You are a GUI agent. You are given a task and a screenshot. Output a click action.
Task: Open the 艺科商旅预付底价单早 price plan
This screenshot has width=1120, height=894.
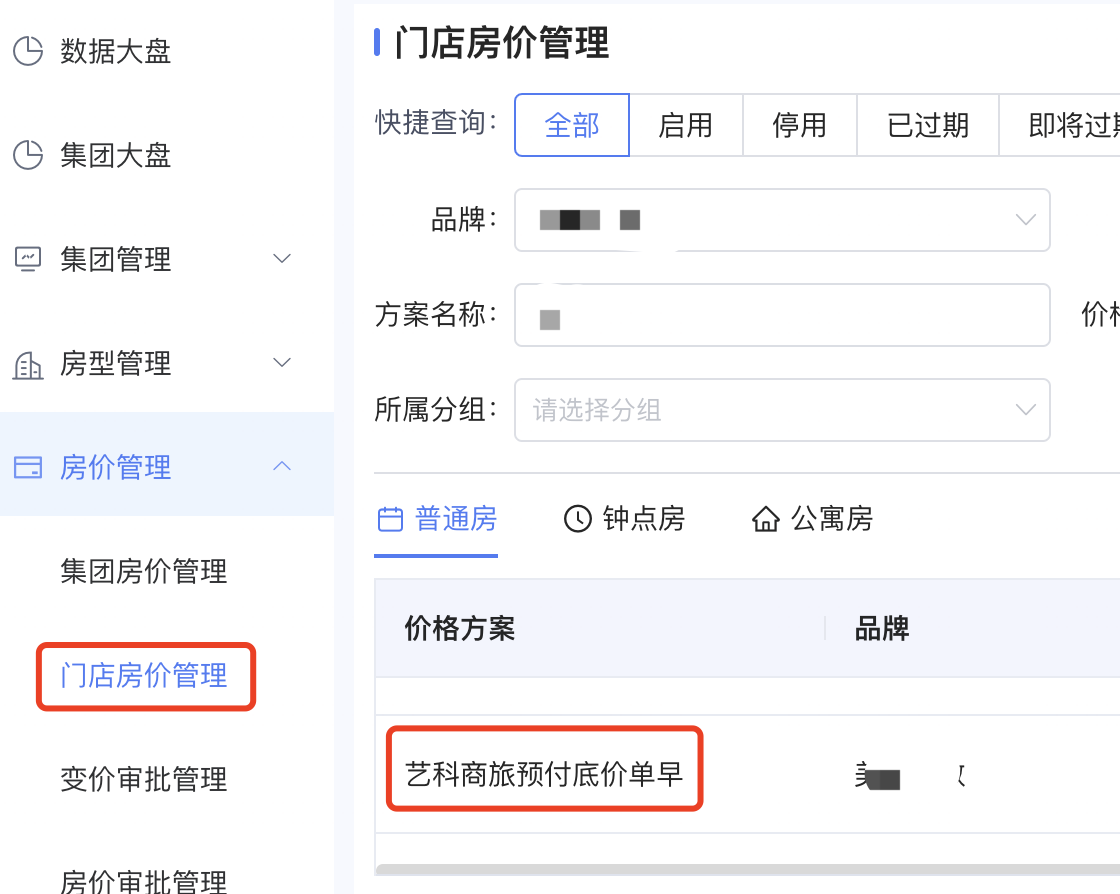point(544,774)
